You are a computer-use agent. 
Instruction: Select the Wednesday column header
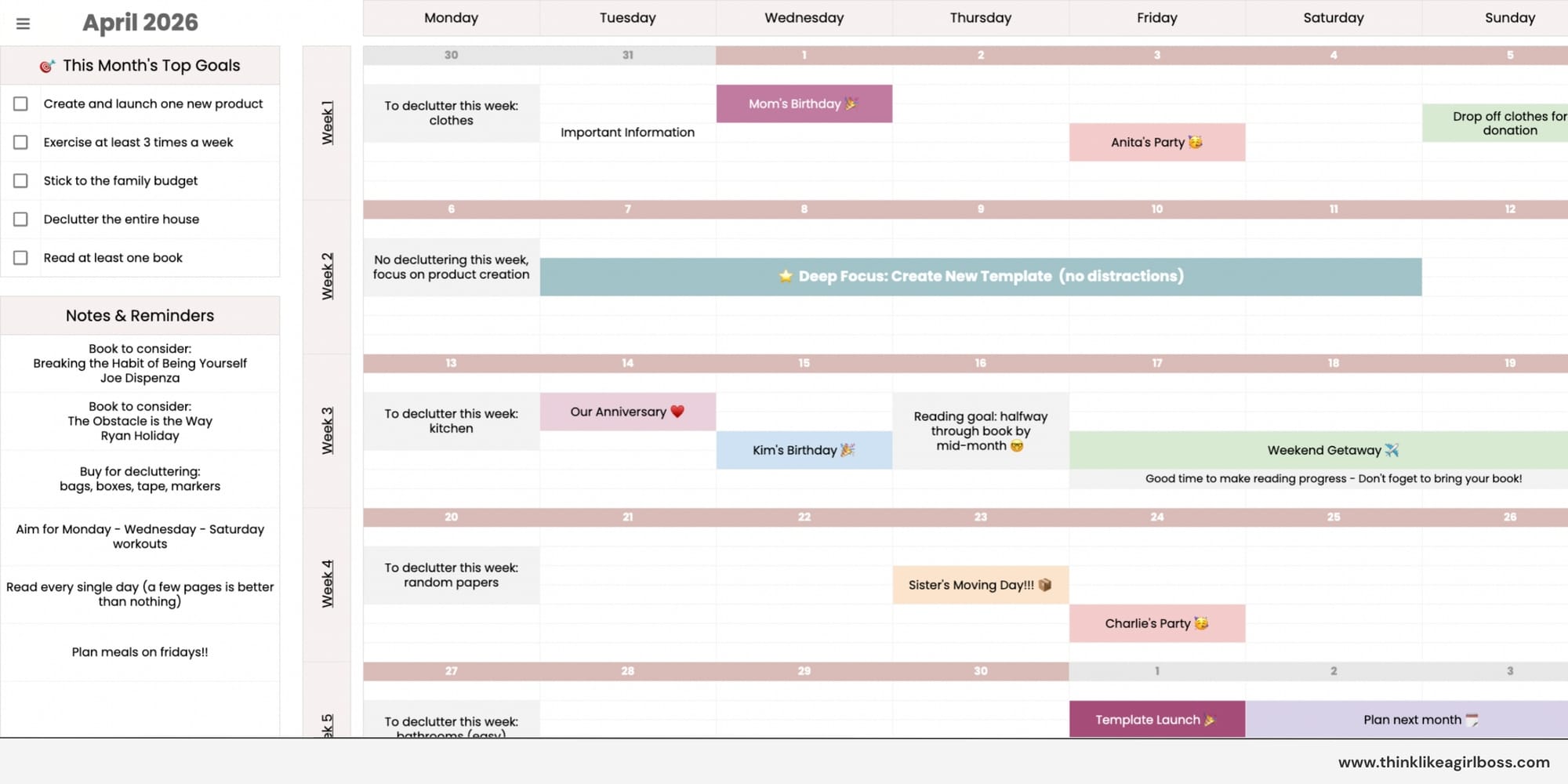804,18
